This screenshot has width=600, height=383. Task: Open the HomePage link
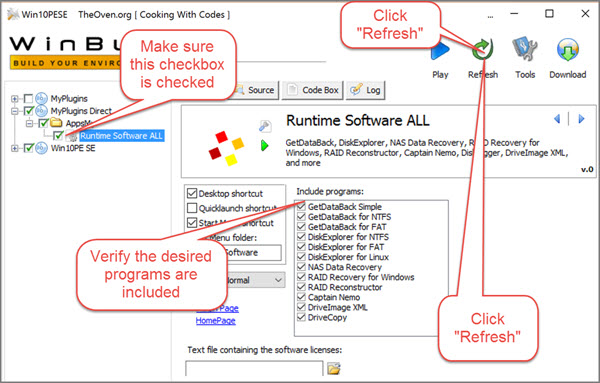[215, 321]
